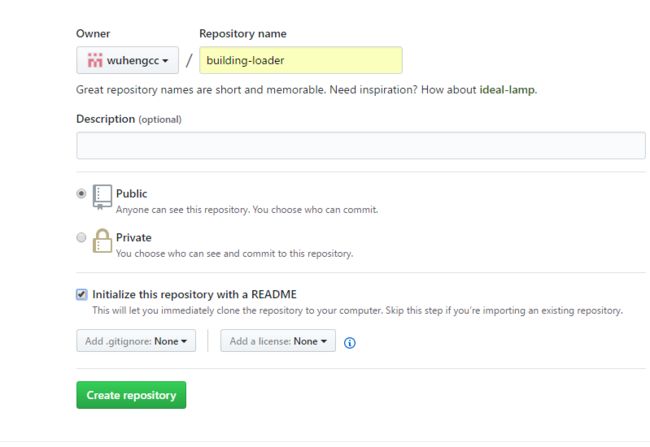Click the Create repository button
The height and width of the screenshot is (447, 650).
tap(131, 395)
